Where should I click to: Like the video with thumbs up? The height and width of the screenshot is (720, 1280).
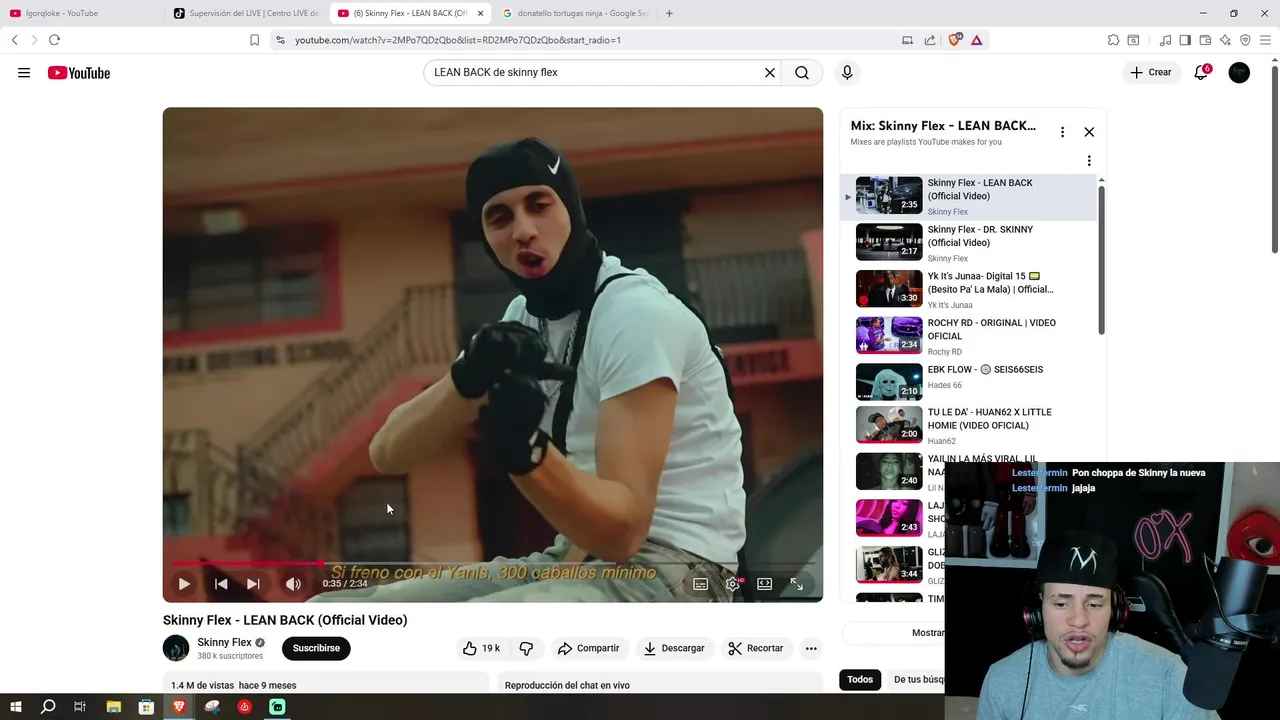tap(482, 648)
